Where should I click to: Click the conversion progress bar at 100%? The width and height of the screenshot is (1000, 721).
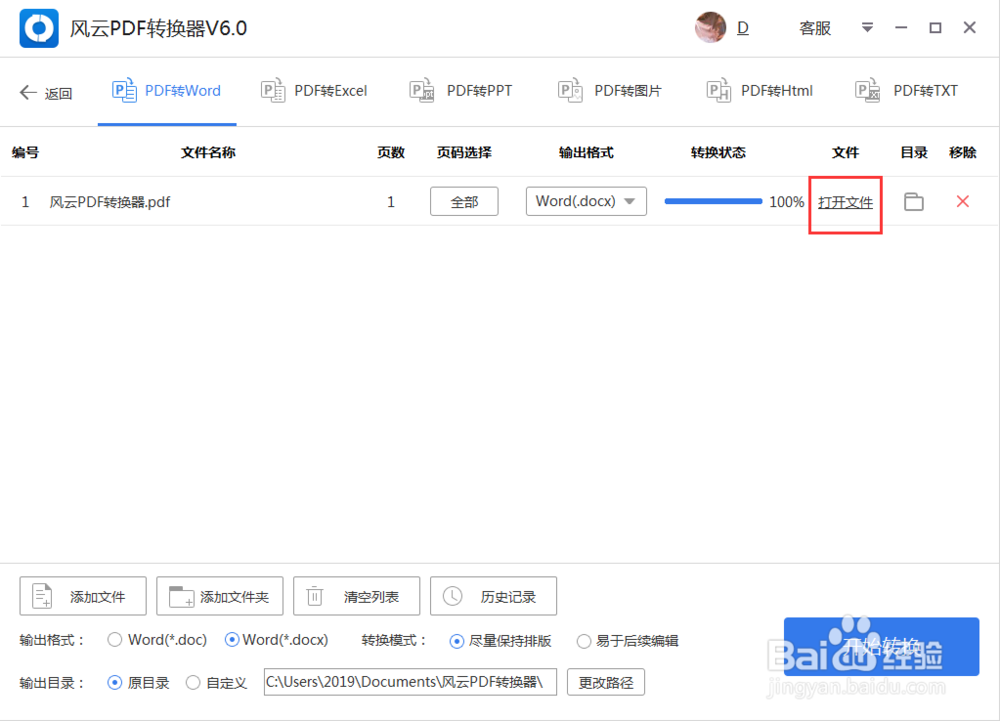[x=713, y=201]
